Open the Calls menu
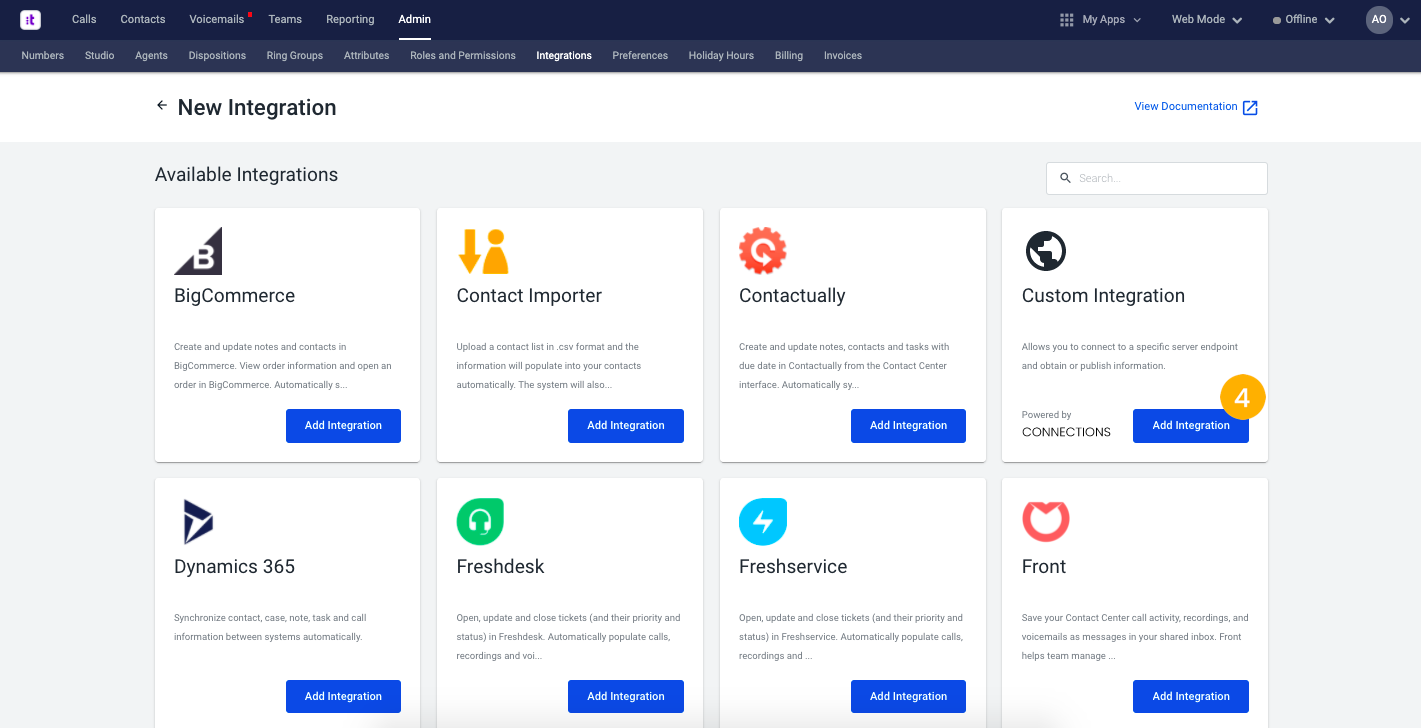This screenshot has height=728, width=1421. coord(84,19)
